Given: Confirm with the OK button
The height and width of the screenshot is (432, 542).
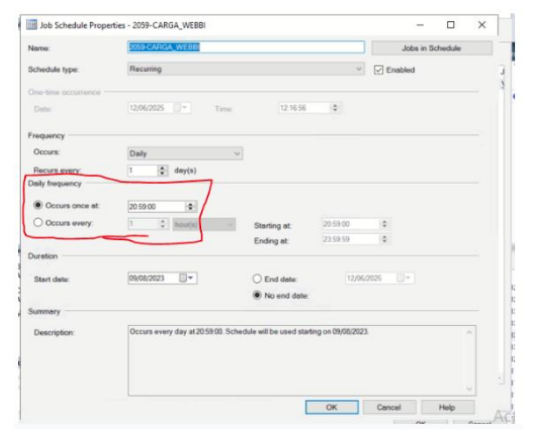Looking at the screenshot, I should 331,407.
